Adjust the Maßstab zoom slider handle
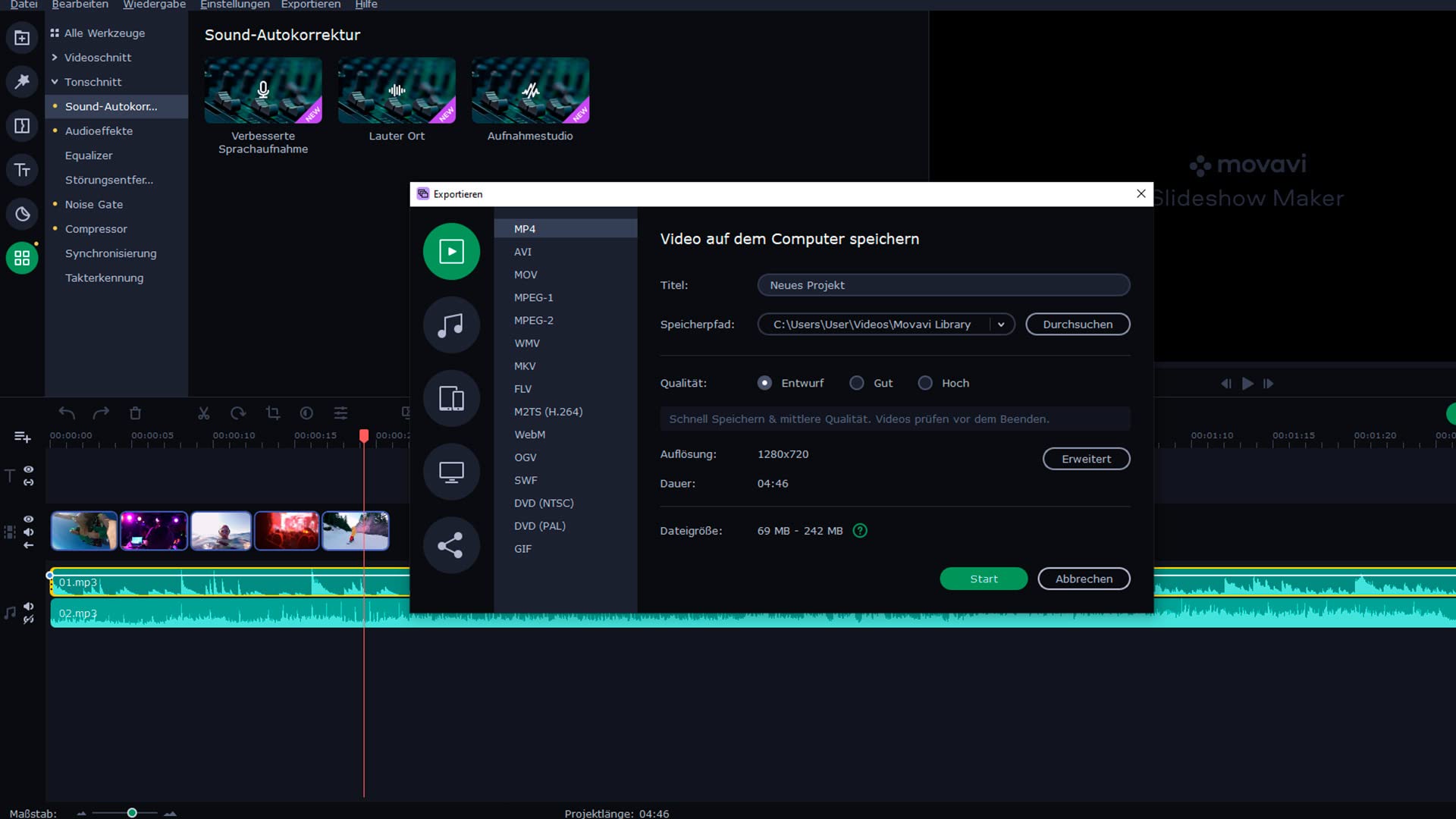 (x=132, y=813)
